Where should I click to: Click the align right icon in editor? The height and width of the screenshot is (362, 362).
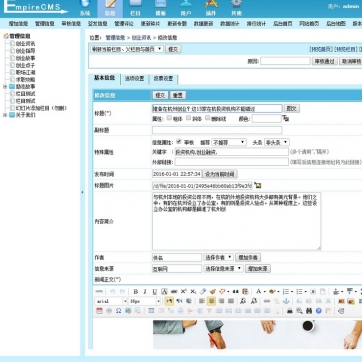[x=221, y=301]
